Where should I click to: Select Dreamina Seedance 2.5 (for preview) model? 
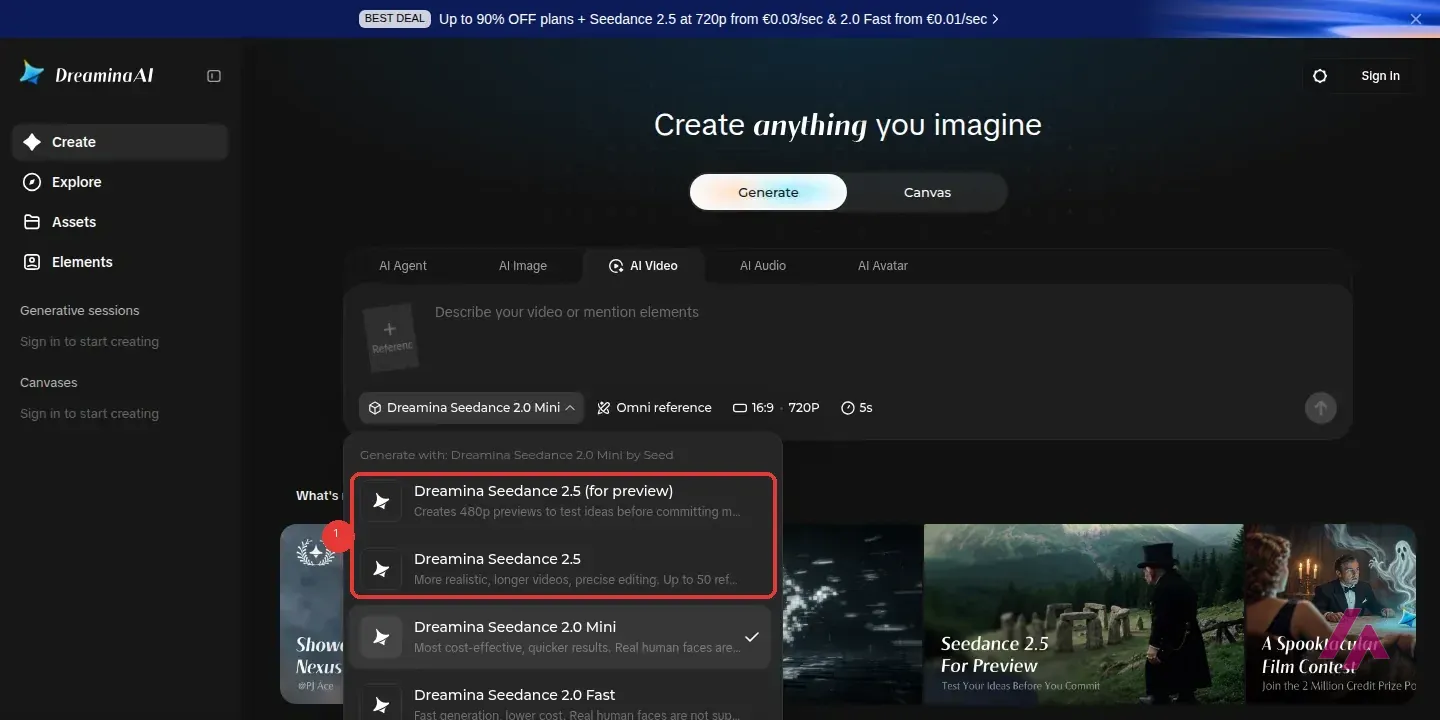click(563, 501)
